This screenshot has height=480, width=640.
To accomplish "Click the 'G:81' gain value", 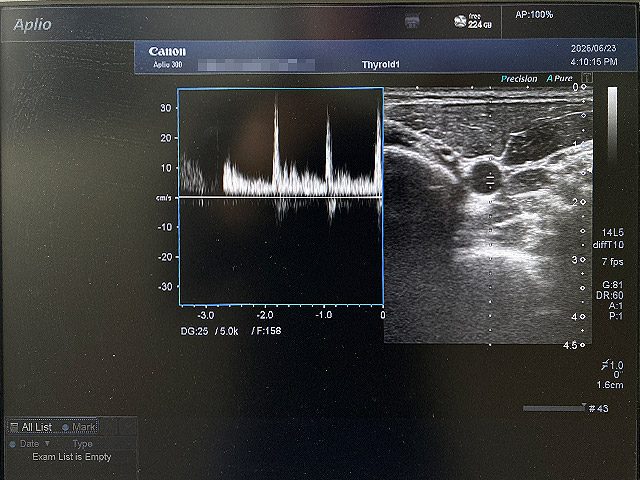I will click(613, 285).
